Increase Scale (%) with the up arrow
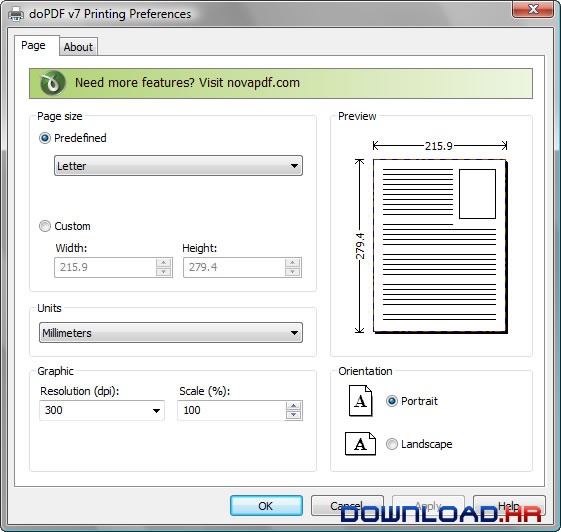 (x=294, y=406)
